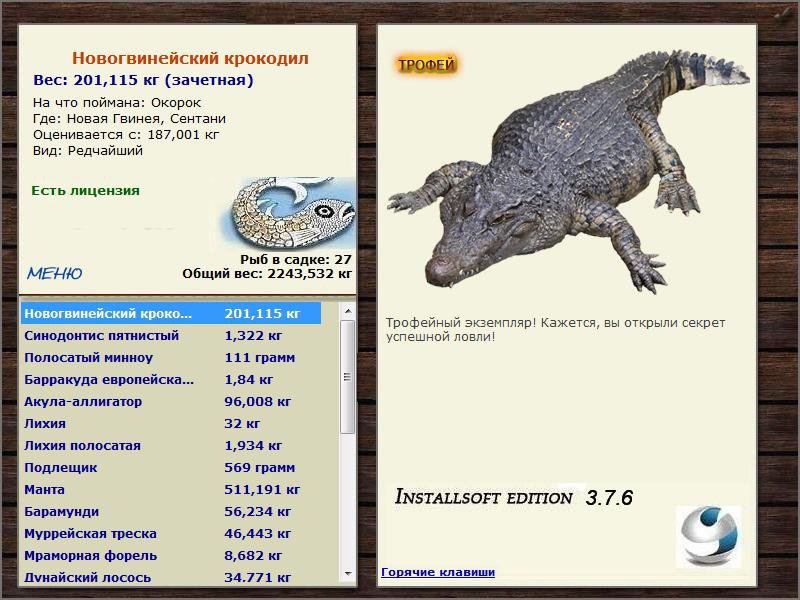Click the Installsoft sphere logo
The height and width of the screenshot is (600, 800).
pyautogui.click(x=708, y=537)
